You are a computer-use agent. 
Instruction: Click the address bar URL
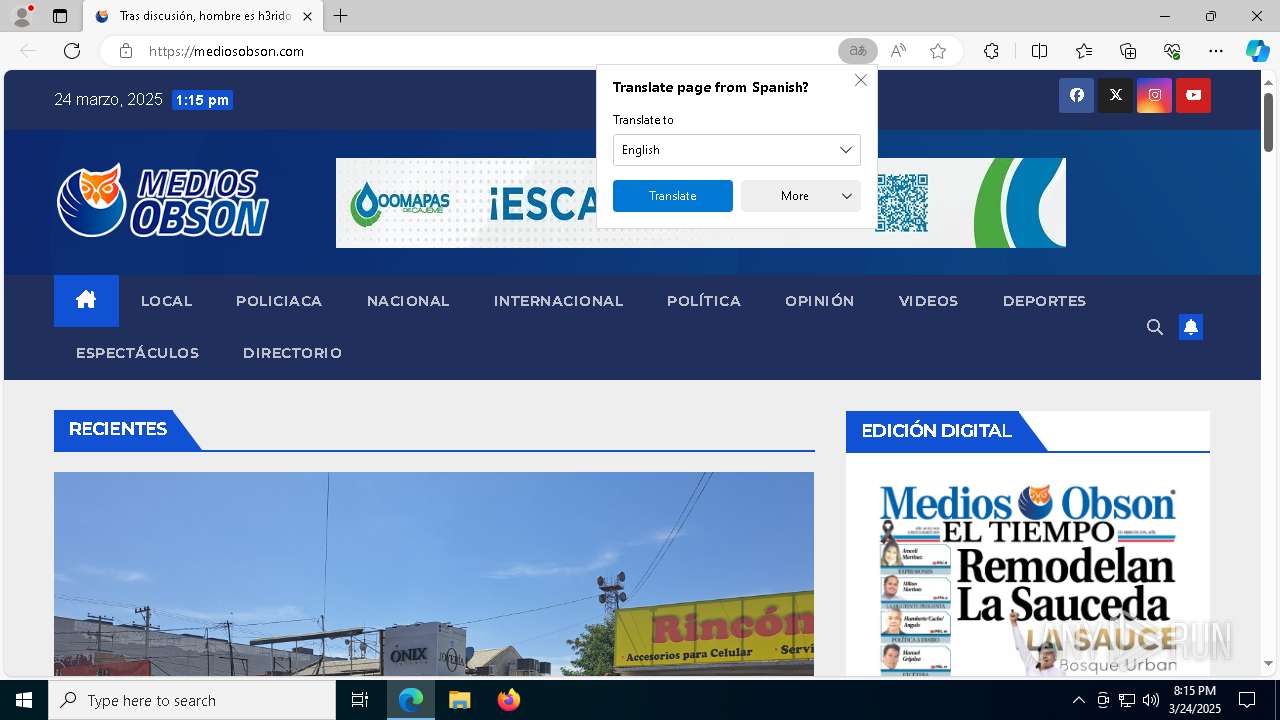[226, 51]
